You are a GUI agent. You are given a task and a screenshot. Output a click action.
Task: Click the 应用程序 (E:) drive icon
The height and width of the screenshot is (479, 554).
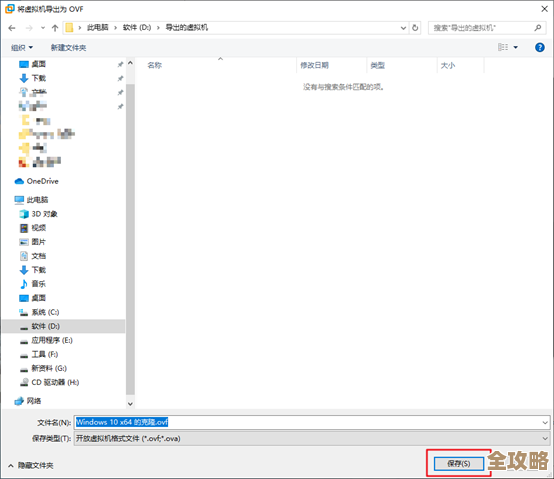pyautogui.click(x=24, y=341)
